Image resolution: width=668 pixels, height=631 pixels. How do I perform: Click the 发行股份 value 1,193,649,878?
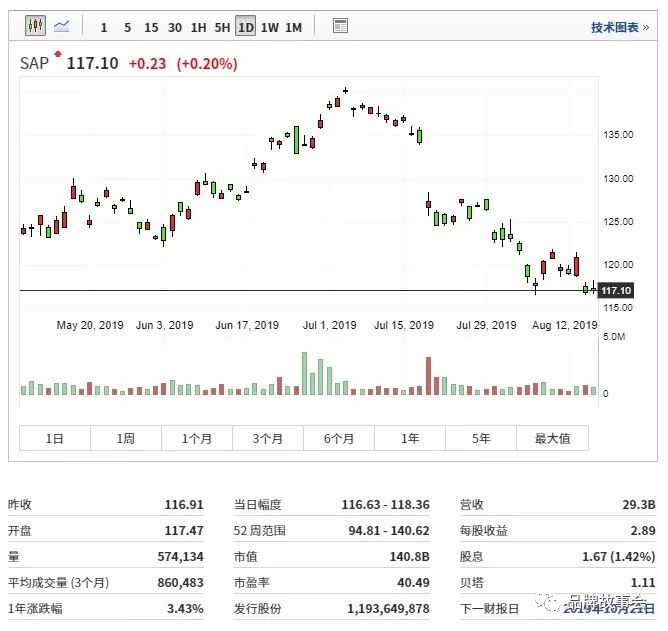(x=388, y=608)
